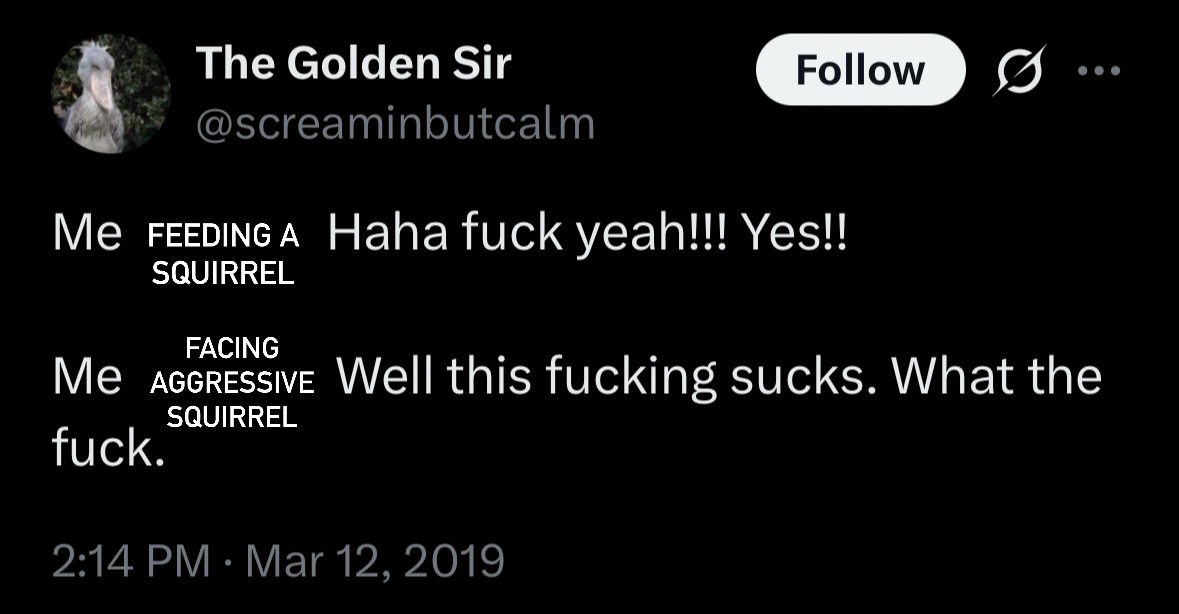Click the Follow button
This screenshot has height=614, width=1179.
click(x=860, y=70)
